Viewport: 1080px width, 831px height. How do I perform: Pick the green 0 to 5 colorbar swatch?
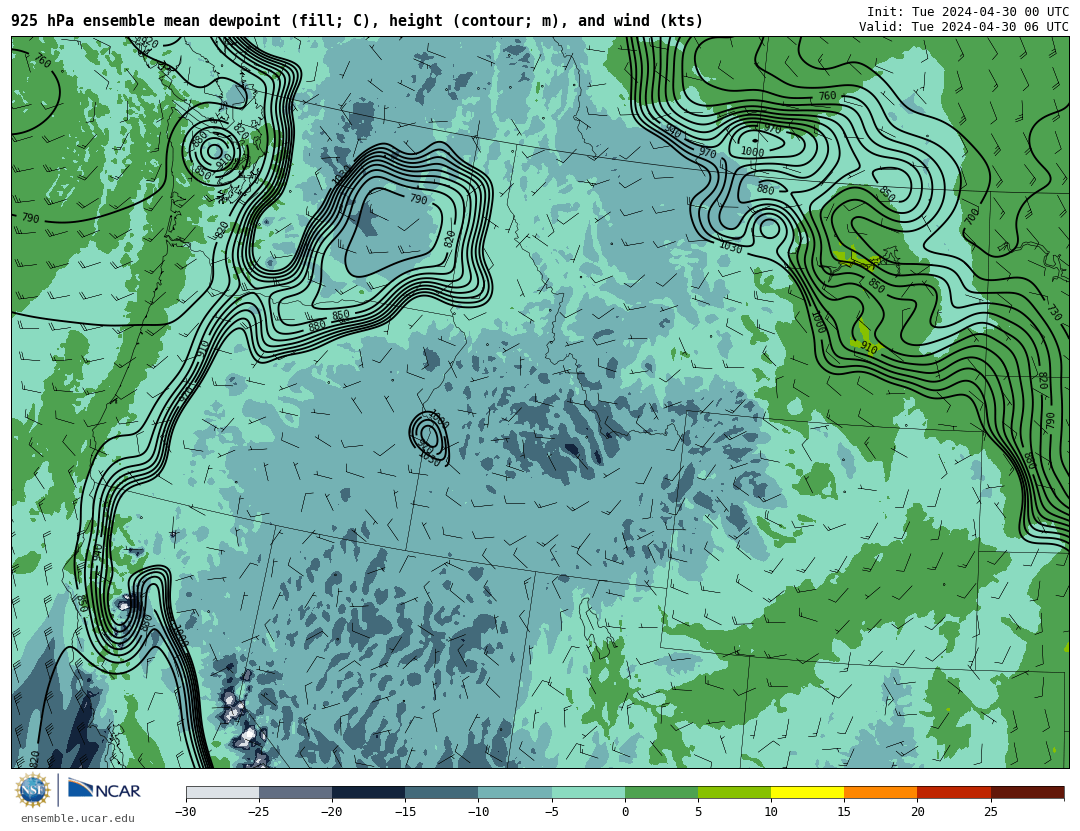[x=661, y=792]
